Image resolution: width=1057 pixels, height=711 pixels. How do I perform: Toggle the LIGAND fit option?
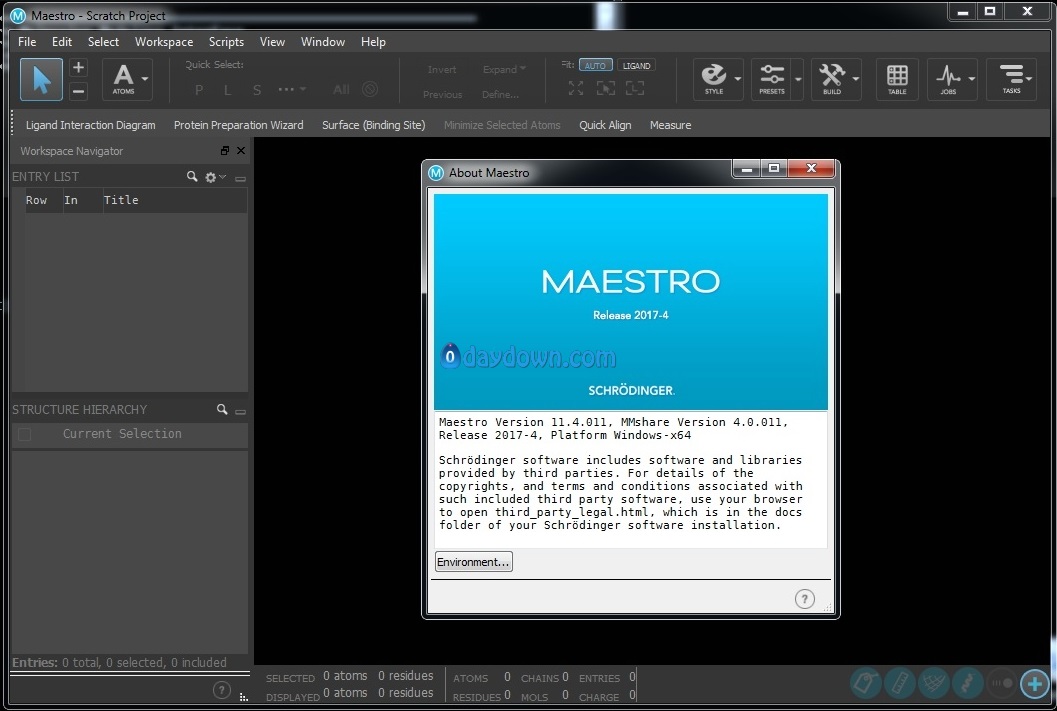click(636, 65)
